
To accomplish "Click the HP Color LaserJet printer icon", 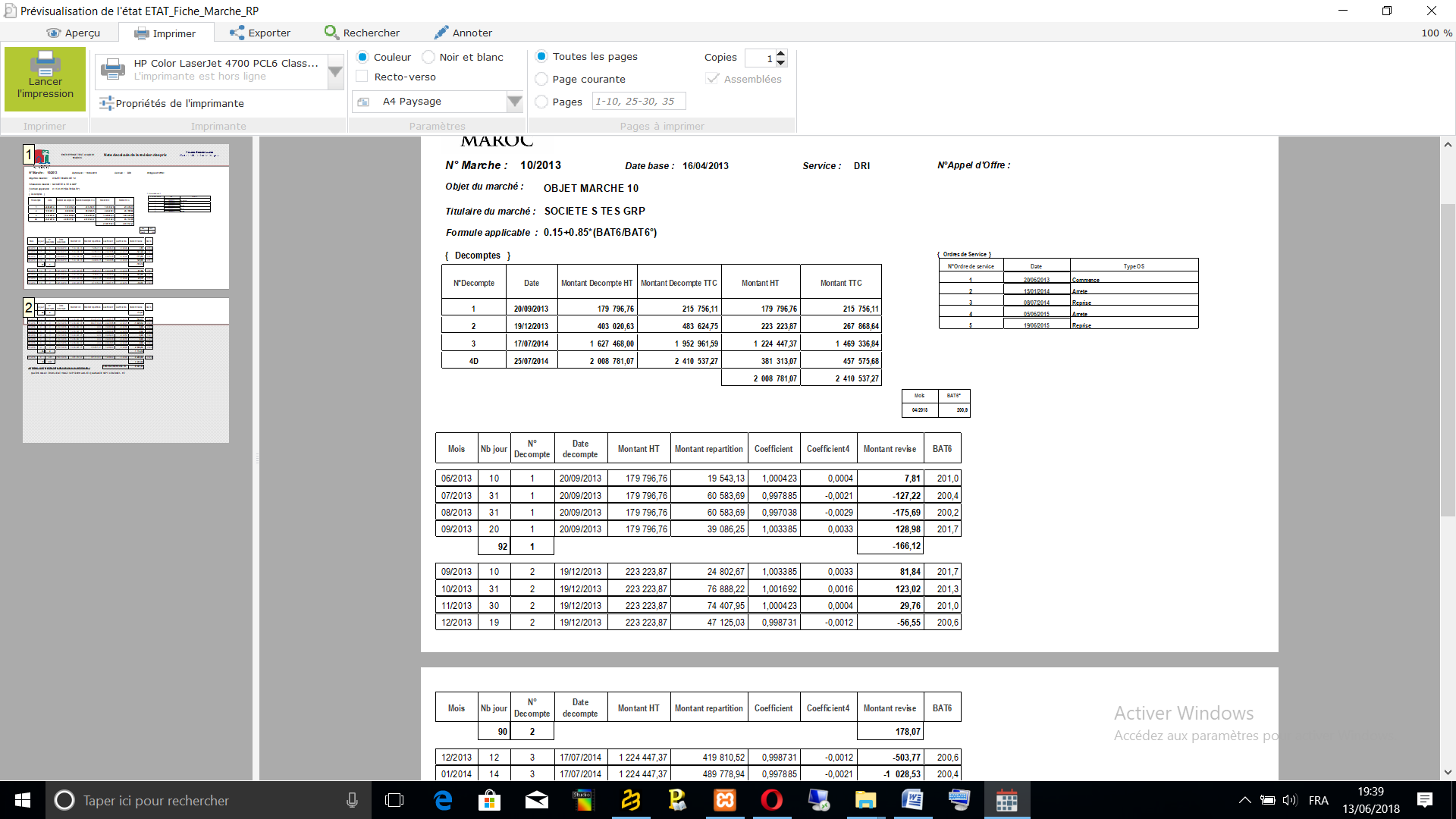I will [113, 70].
